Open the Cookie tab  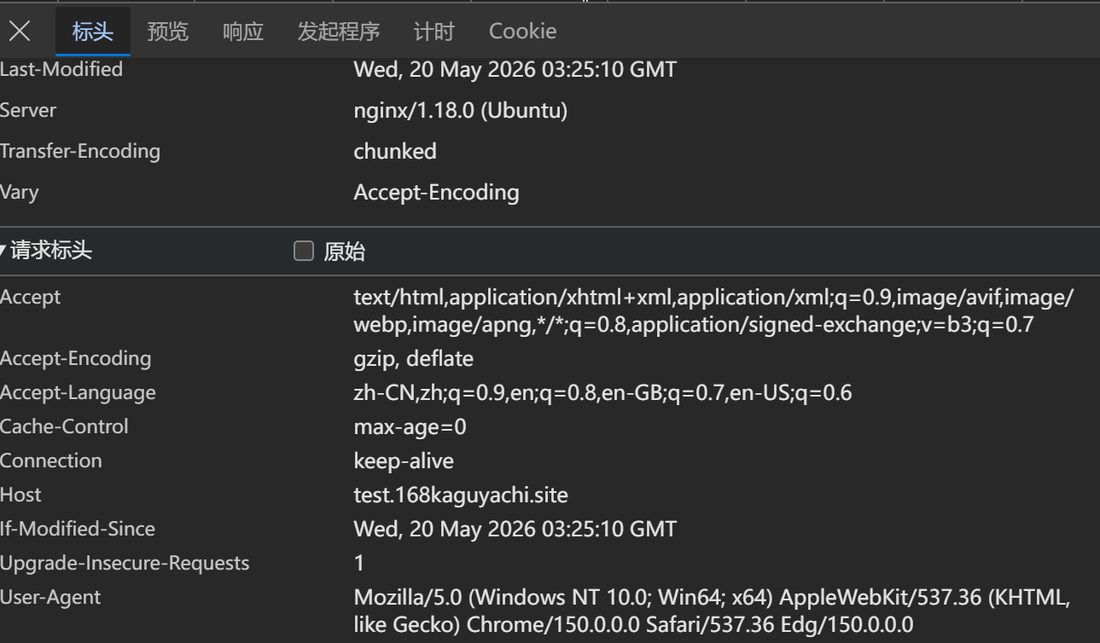coord(523,32)
